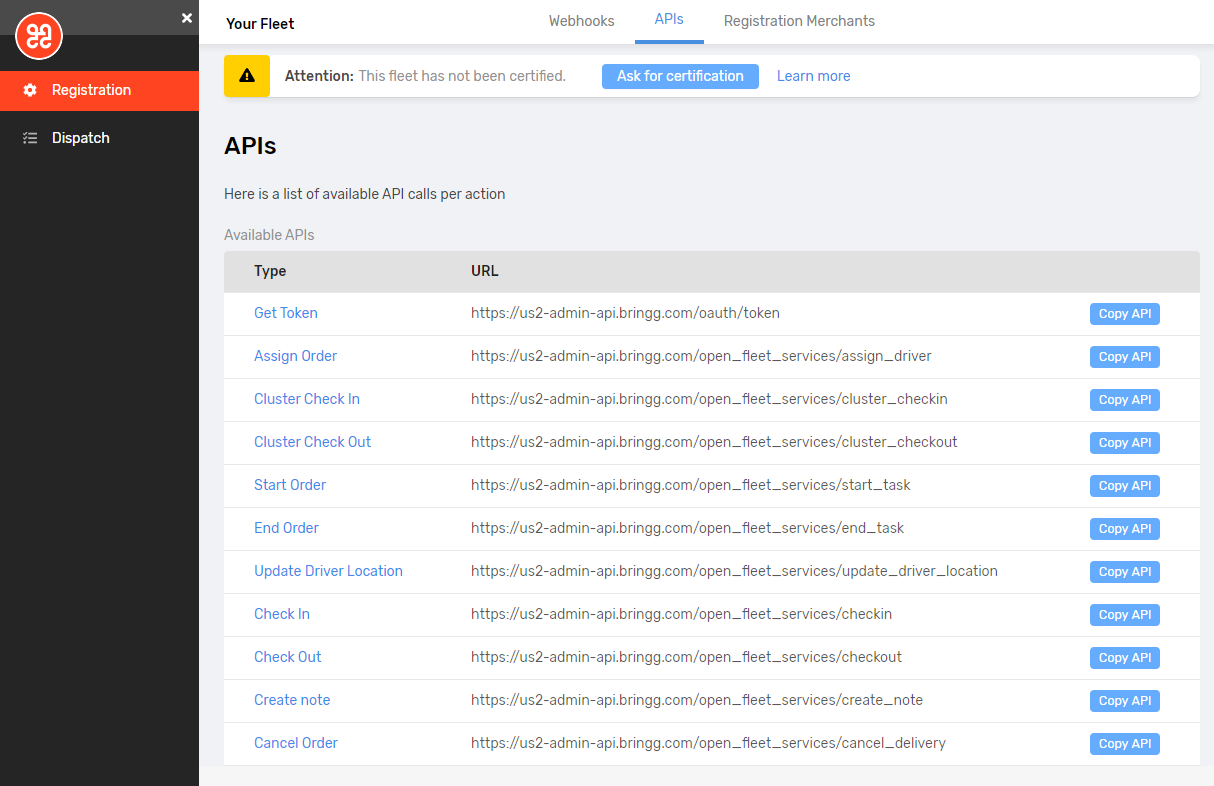1214x786 pixels.
Task: Copy API for Assign Order
Action: 1125,357
